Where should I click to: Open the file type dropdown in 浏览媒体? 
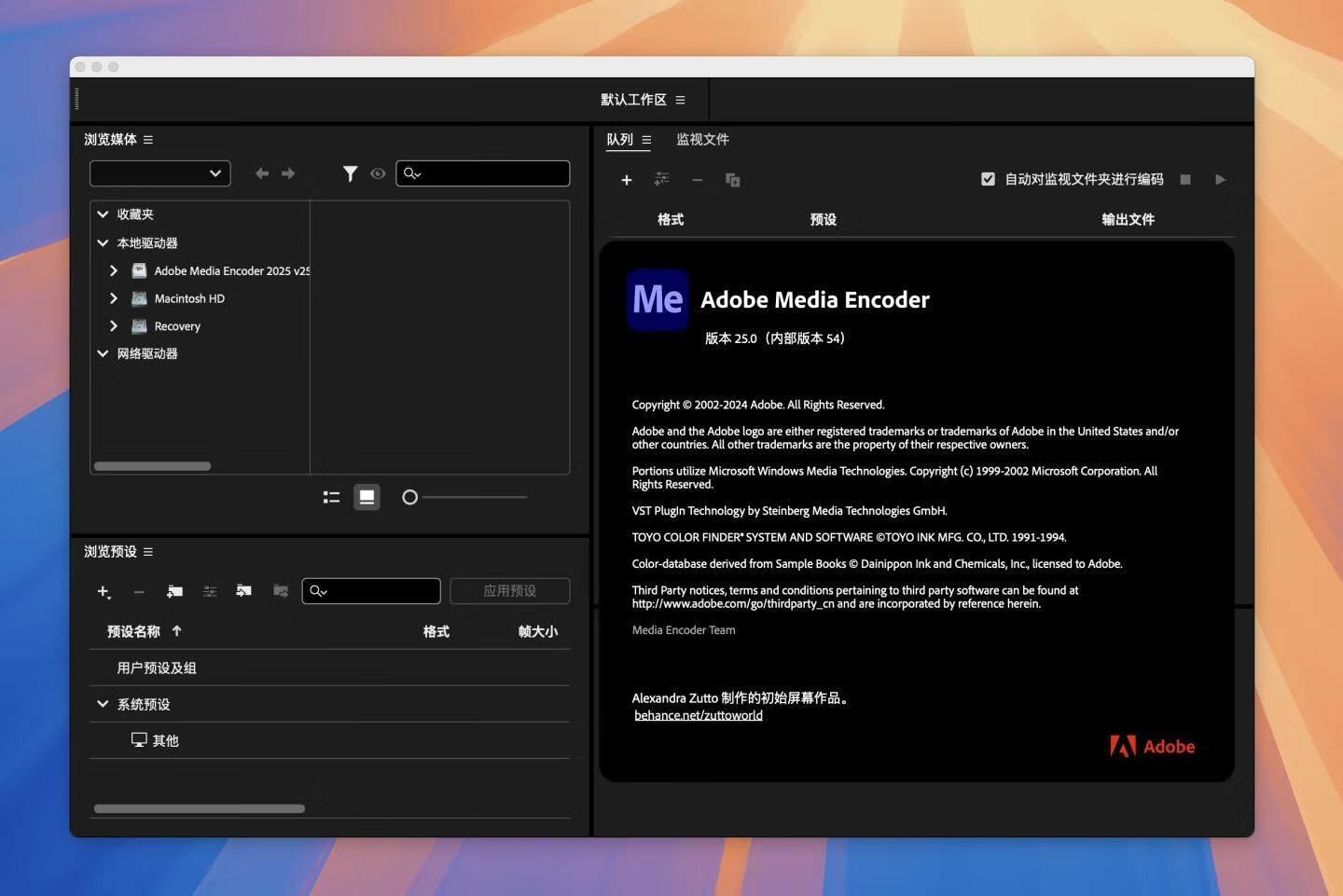(x=159, y=173)
